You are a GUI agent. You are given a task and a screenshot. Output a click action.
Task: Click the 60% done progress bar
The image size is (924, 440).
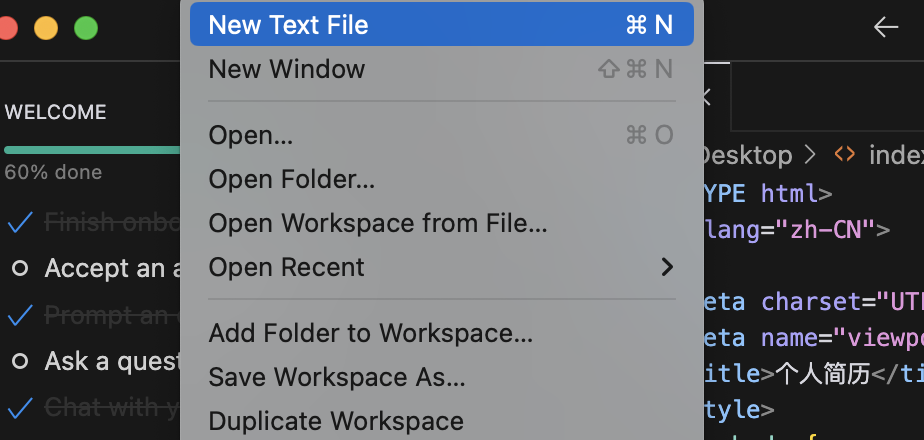92,150
